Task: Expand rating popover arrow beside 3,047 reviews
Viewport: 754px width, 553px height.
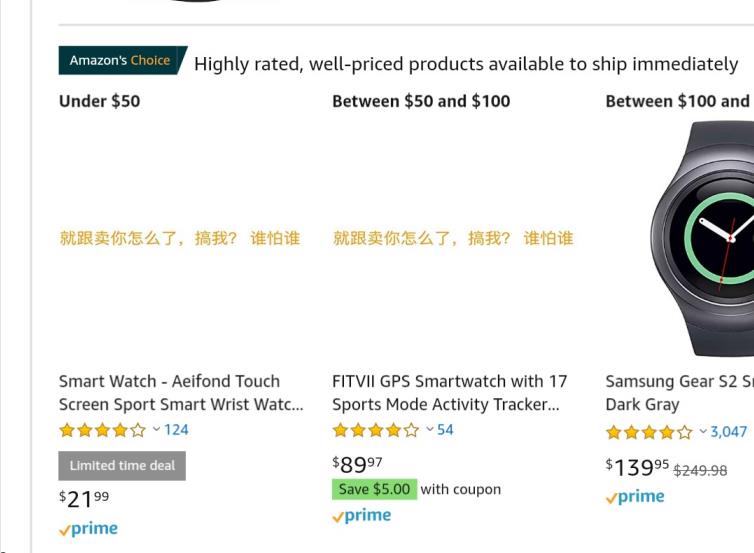Action: [703, 432]
